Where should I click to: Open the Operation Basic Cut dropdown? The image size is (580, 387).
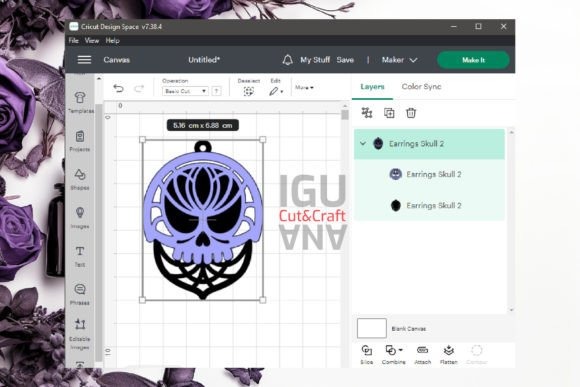185,91
